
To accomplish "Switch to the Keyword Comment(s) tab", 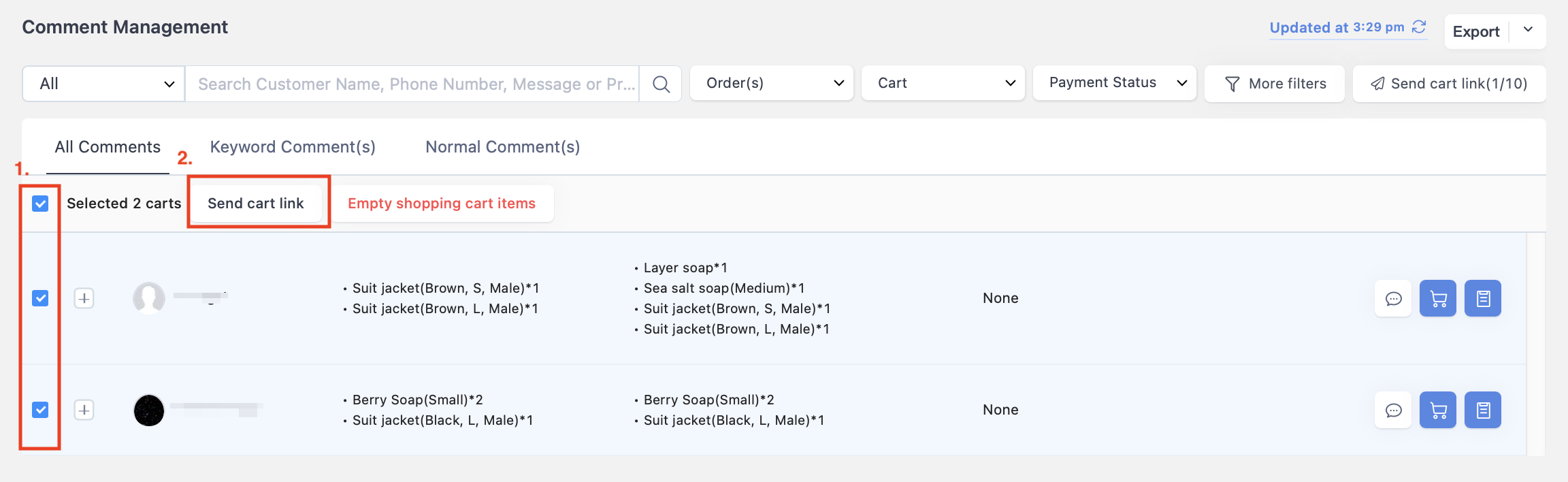I will 293,147.
